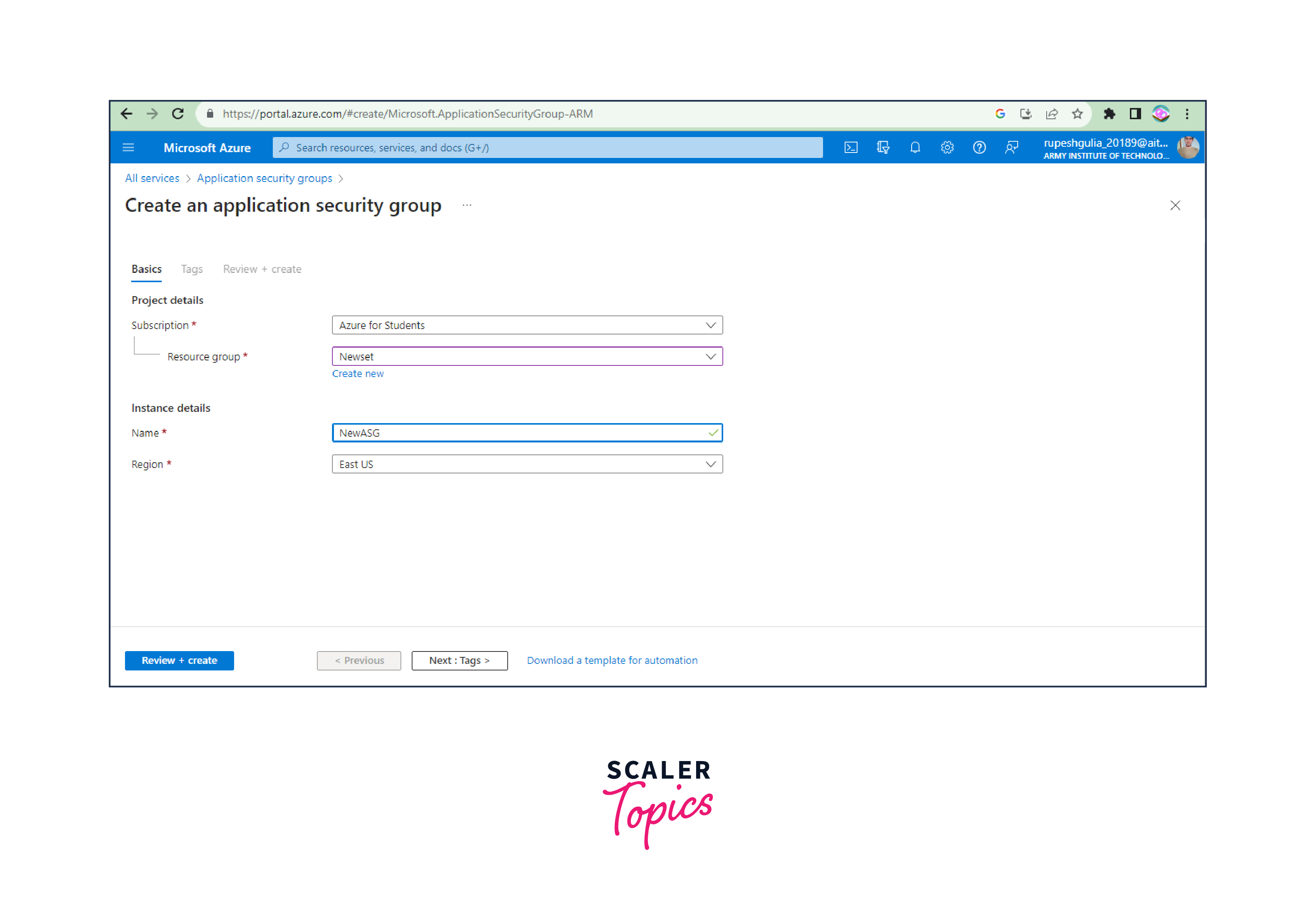Expand the Resource group dropdown
1316x924 pixels.
(x=527, y=356)
